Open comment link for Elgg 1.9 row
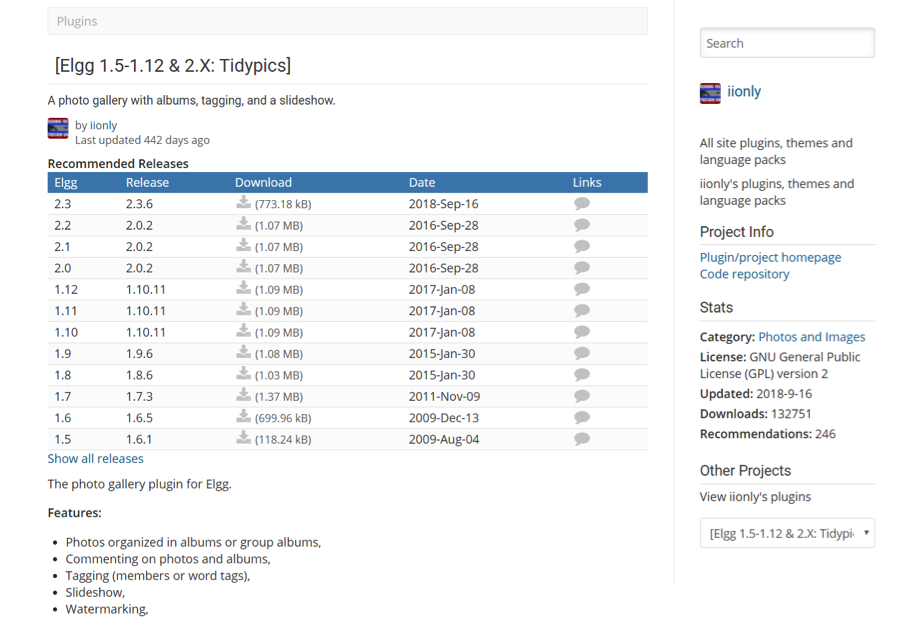The image size is (921, 619). tap(582, 353)
